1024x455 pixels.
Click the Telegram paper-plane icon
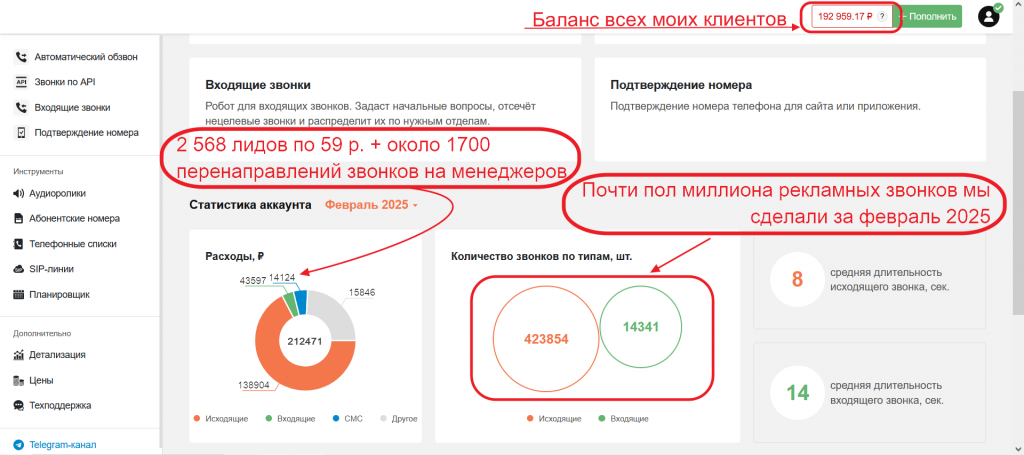18,445
